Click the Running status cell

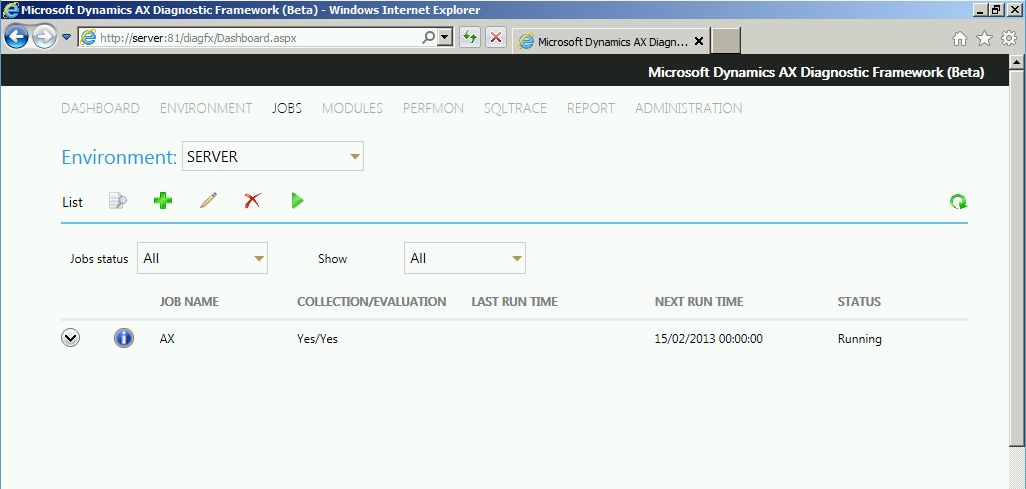[x=860, y=339]
